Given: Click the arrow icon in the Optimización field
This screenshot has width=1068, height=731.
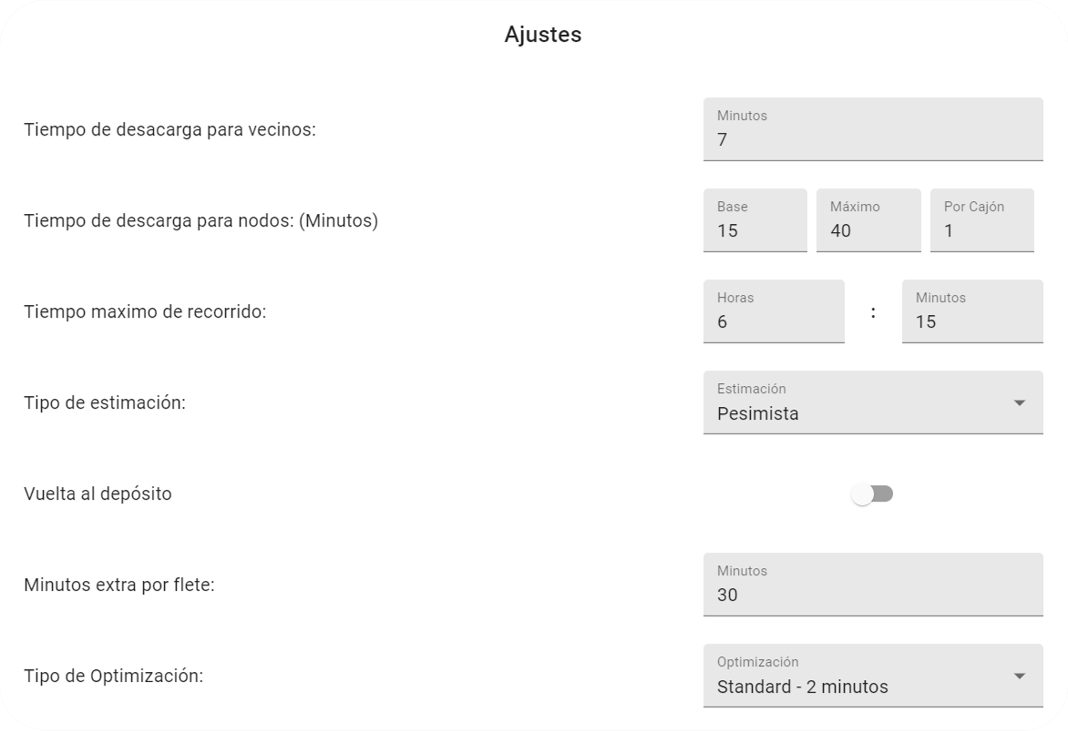Looking at the screenshot, I should point(1019,676).
